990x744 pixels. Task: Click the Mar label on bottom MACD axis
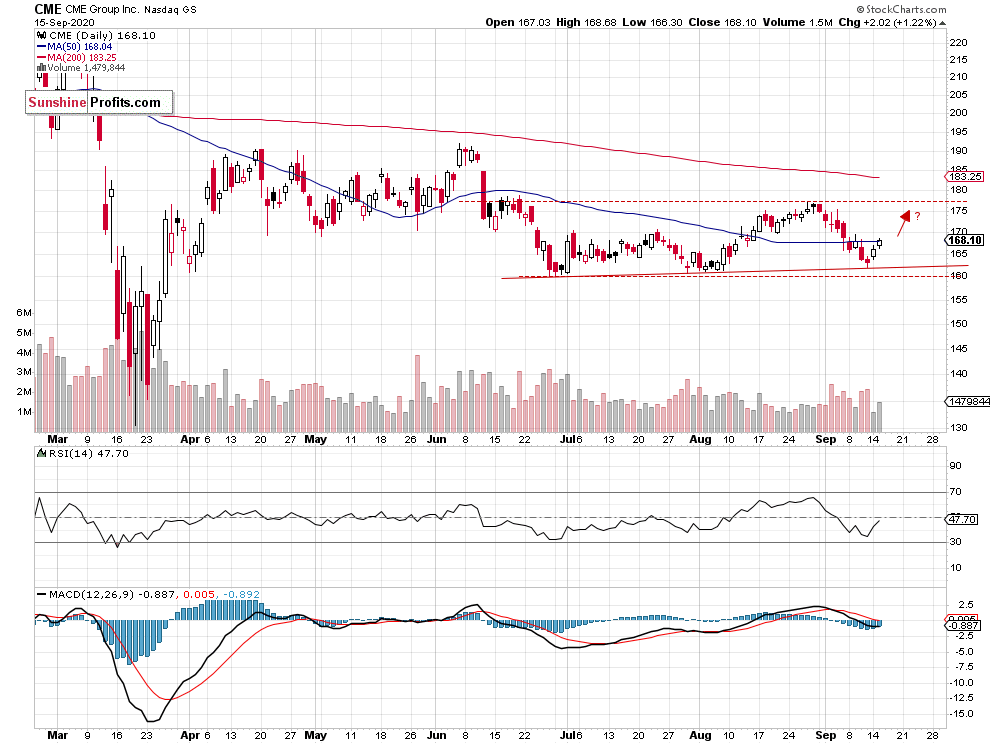(x=57, y=735)
